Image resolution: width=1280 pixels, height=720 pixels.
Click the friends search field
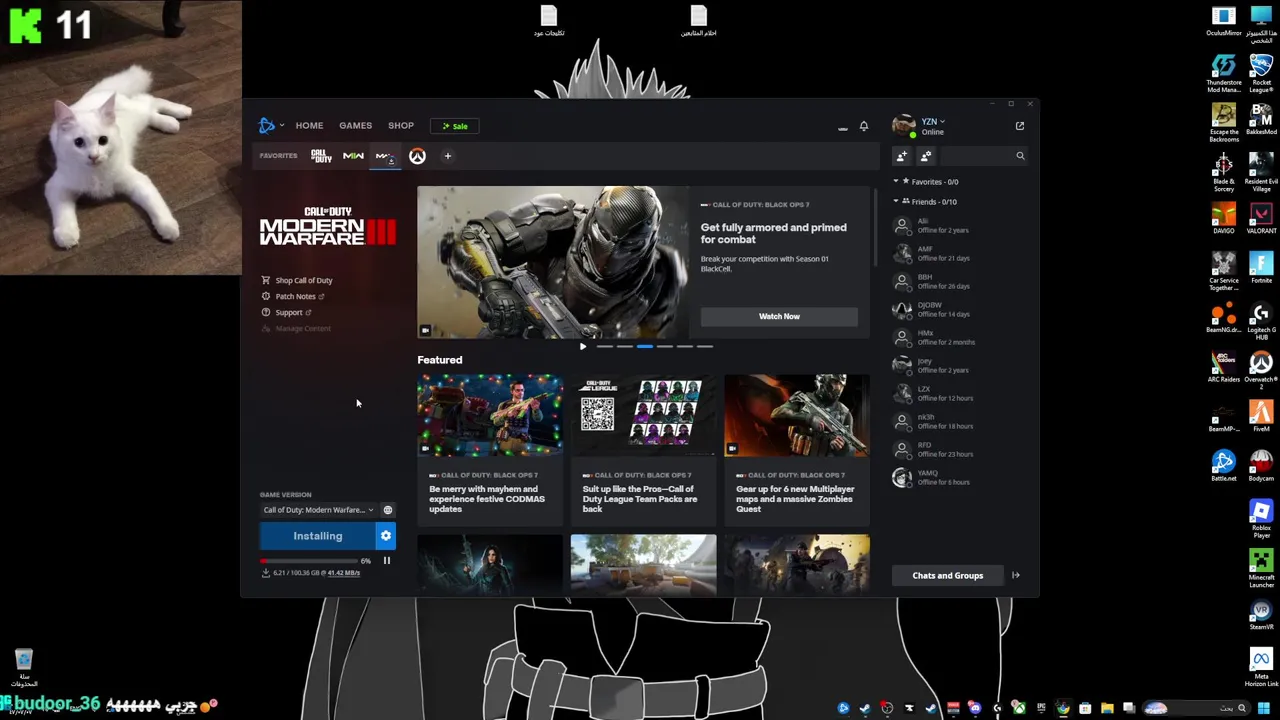985,156
